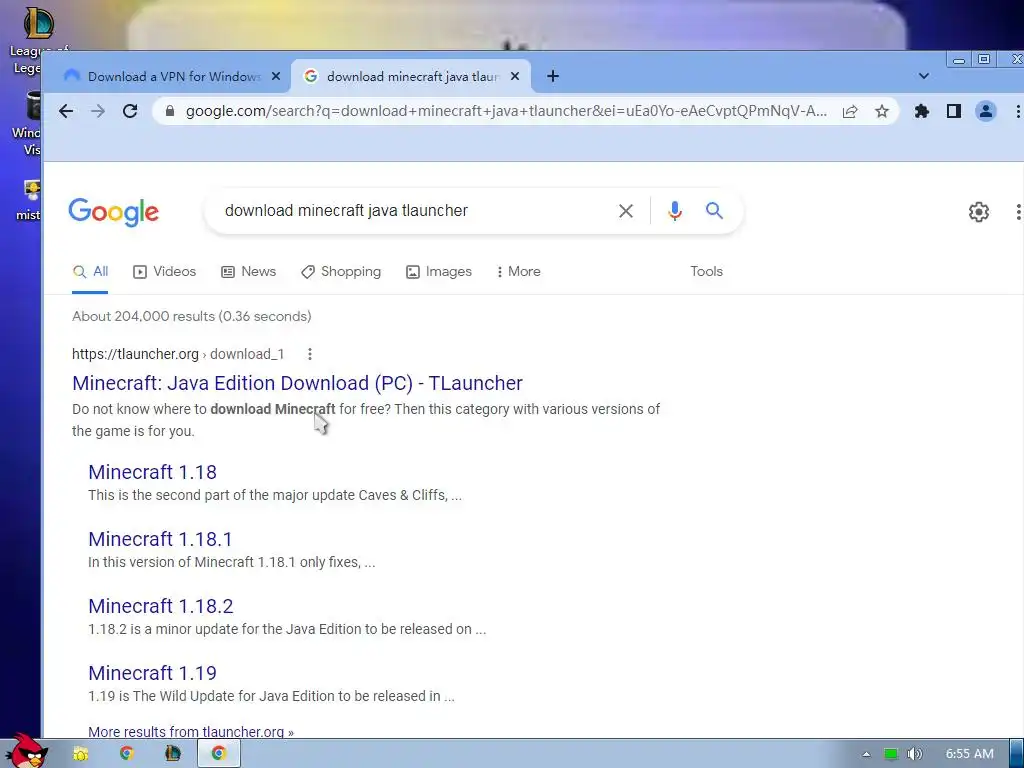Click the 'About 204,000 results' text

tap(191, 317)
